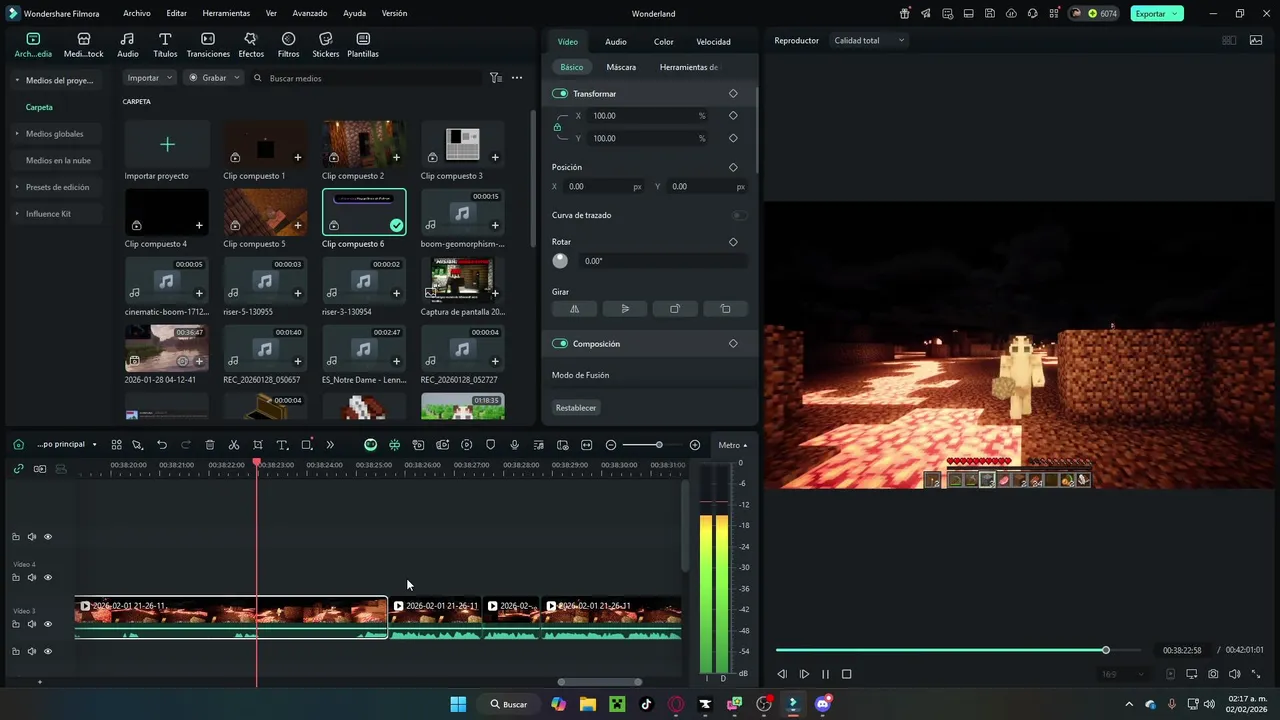Screen dimensions: 1280x720
Task: Open the Filtros library
Action: click(288, 44)
